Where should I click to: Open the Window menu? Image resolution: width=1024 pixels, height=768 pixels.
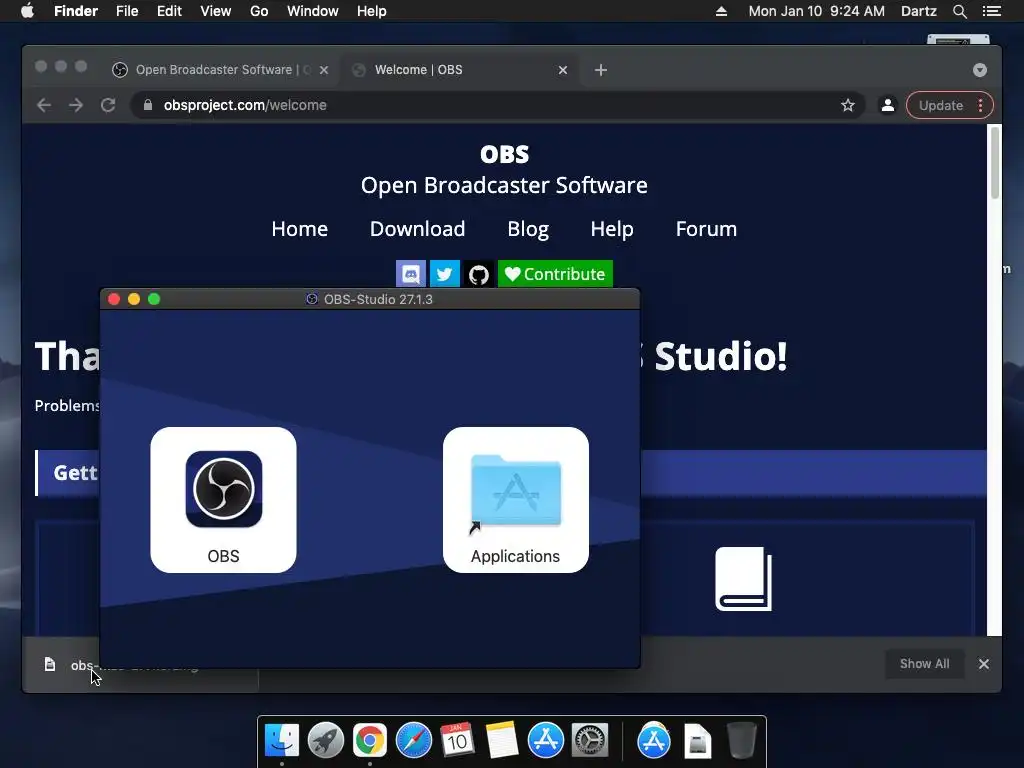click(313, 11)
